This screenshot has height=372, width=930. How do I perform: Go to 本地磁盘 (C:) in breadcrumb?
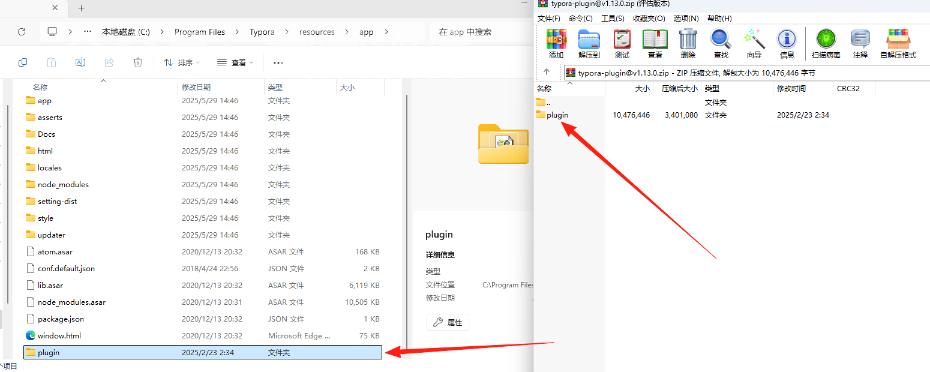point(125,32)
